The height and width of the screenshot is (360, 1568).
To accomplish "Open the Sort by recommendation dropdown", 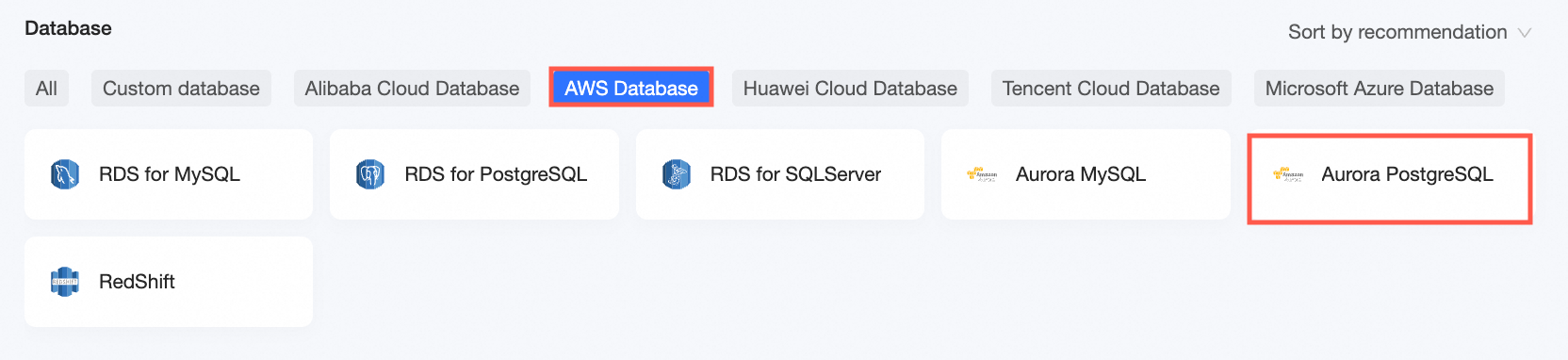I will [1410, 32].
